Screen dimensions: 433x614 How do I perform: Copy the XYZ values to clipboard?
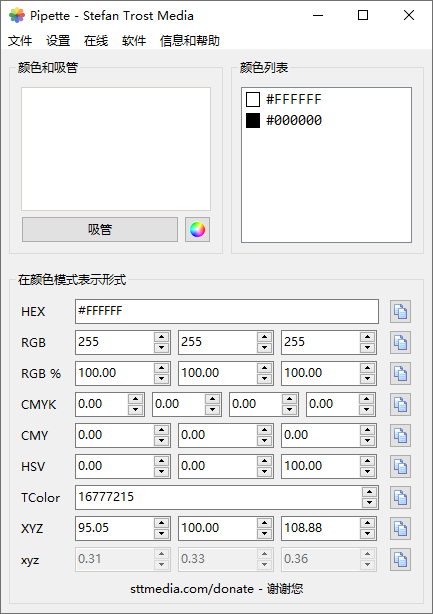(x=400, y=529)
